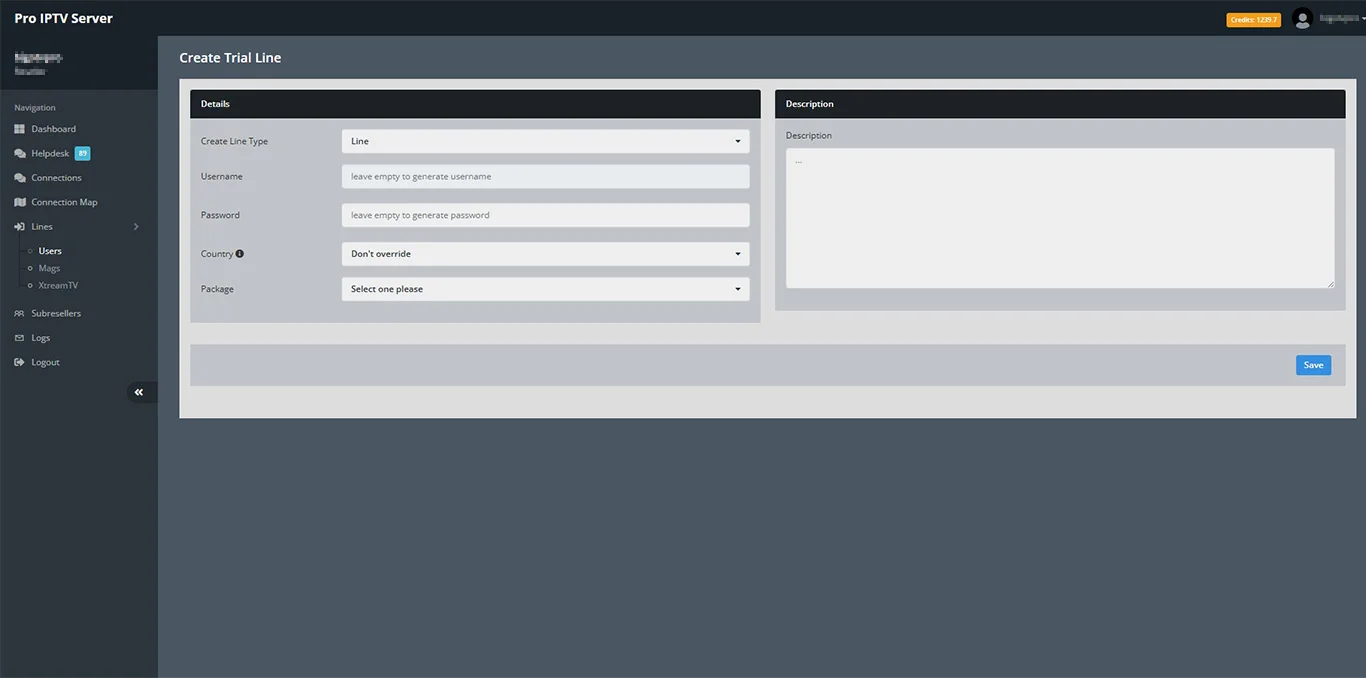The height and width of the screenshot is (678, 1366).
Task: Open the Country override dropdown
Action: tap(545, 254)
